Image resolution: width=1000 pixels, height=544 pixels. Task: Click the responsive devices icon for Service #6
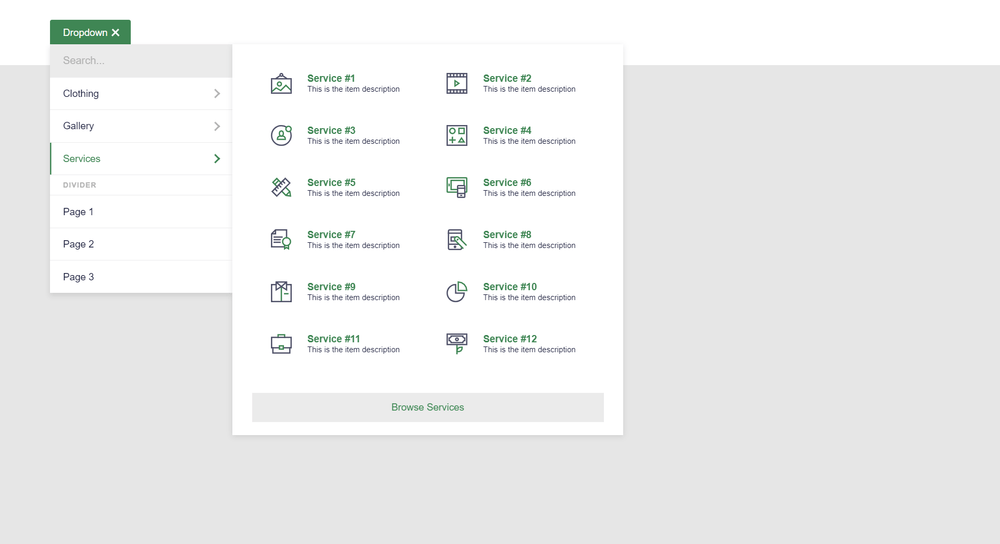tap(457, 187)
